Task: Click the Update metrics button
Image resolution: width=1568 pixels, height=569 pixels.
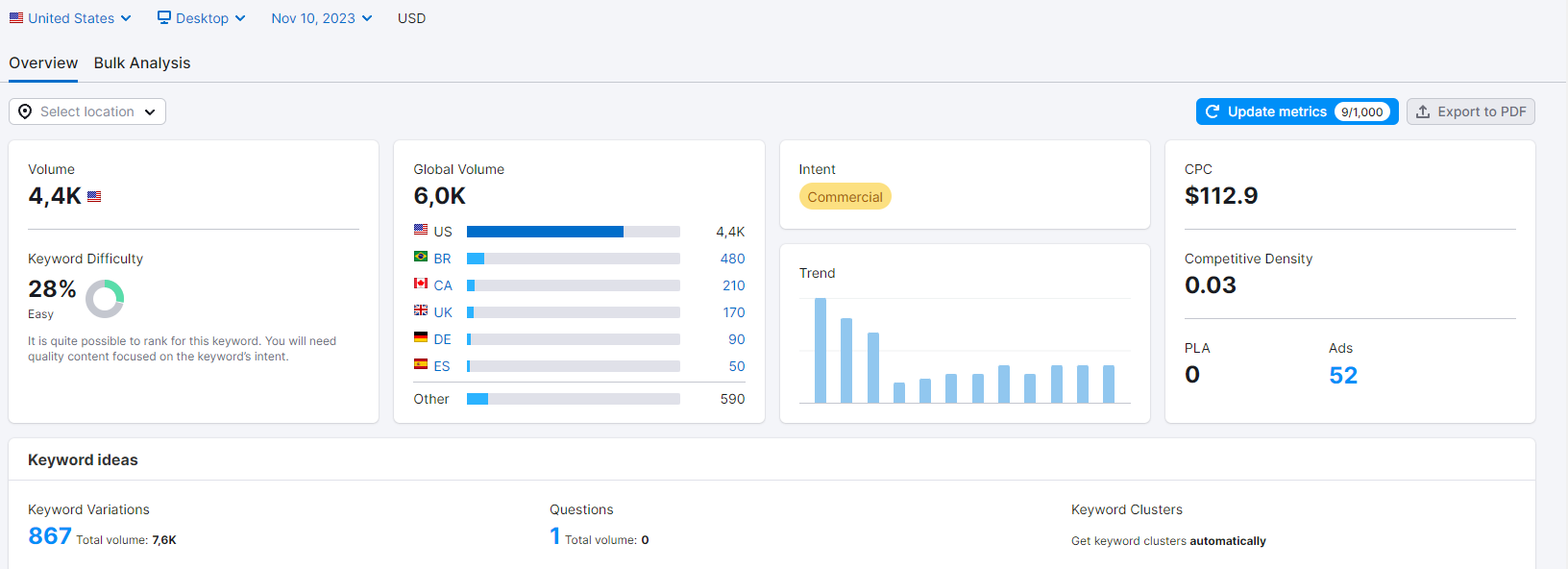Action: [1297, 111]
